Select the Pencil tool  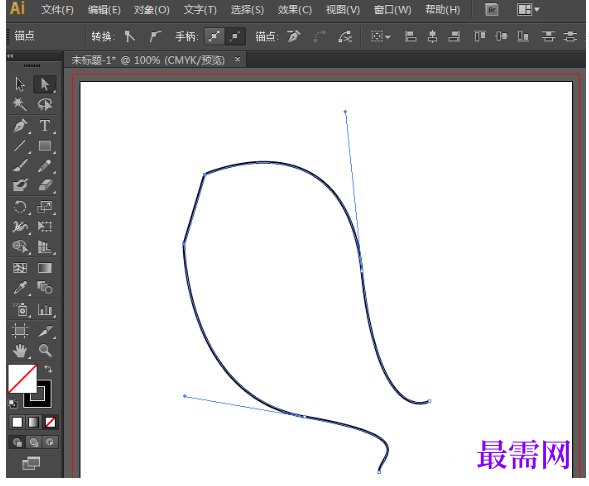click(x=45, y=166)
